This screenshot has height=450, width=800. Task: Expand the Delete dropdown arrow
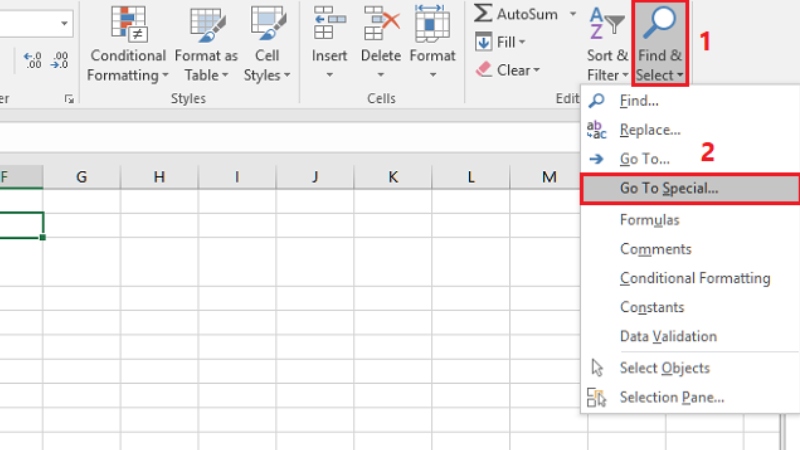[x=381, y=75]
